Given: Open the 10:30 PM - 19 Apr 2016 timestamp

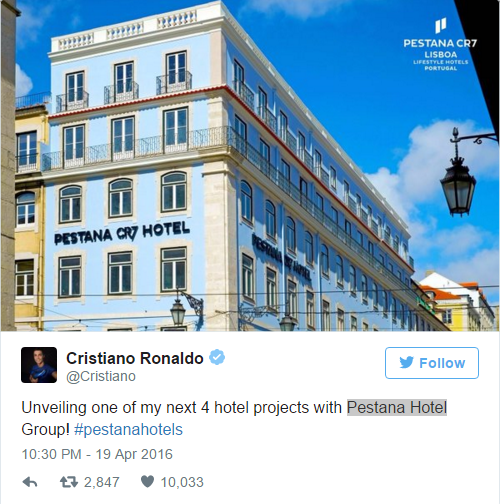Looking at the screenshot, I should click(97, 454).
